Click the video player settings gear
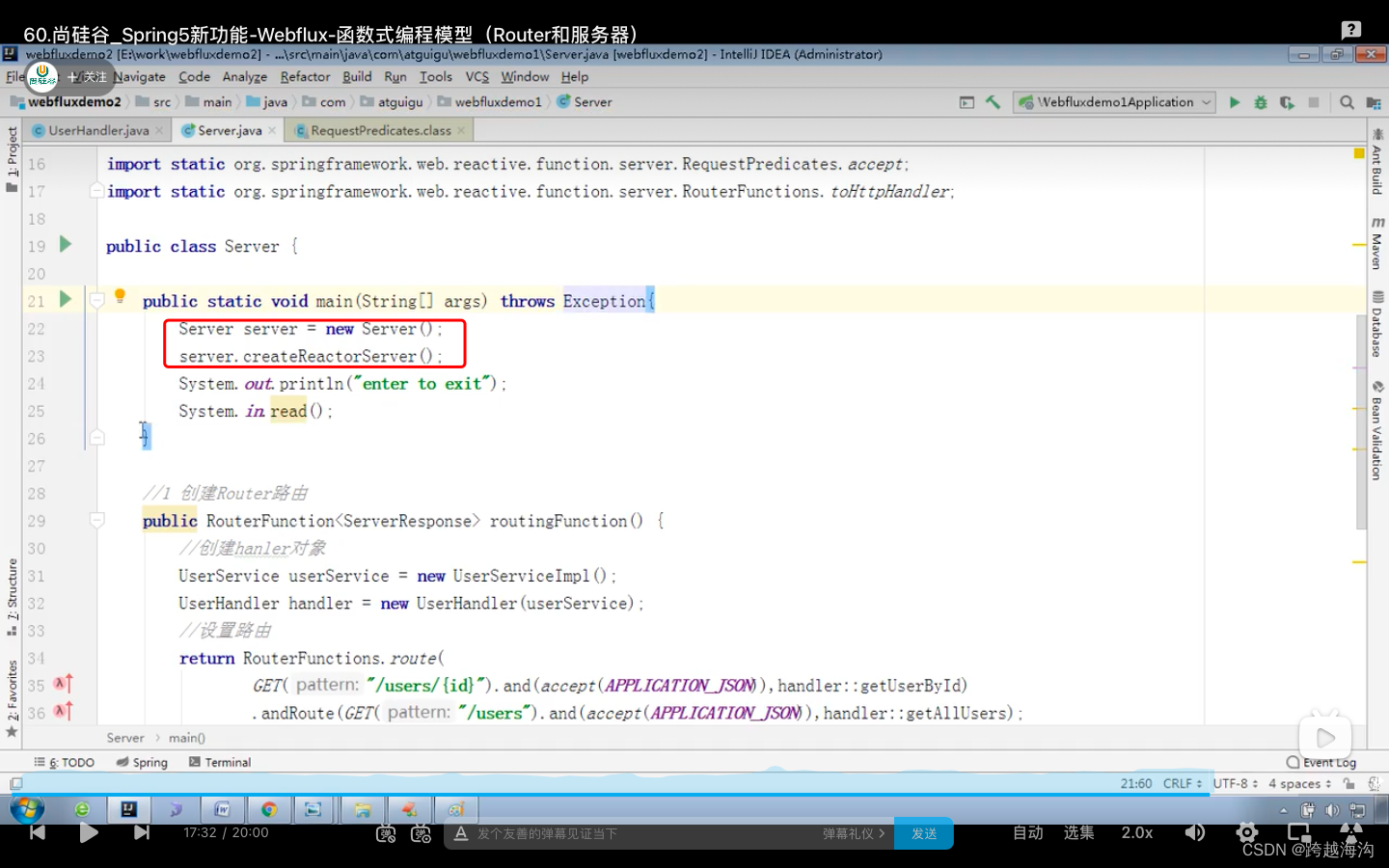This screenshot has width=1389, height=868. (1247, 832)
